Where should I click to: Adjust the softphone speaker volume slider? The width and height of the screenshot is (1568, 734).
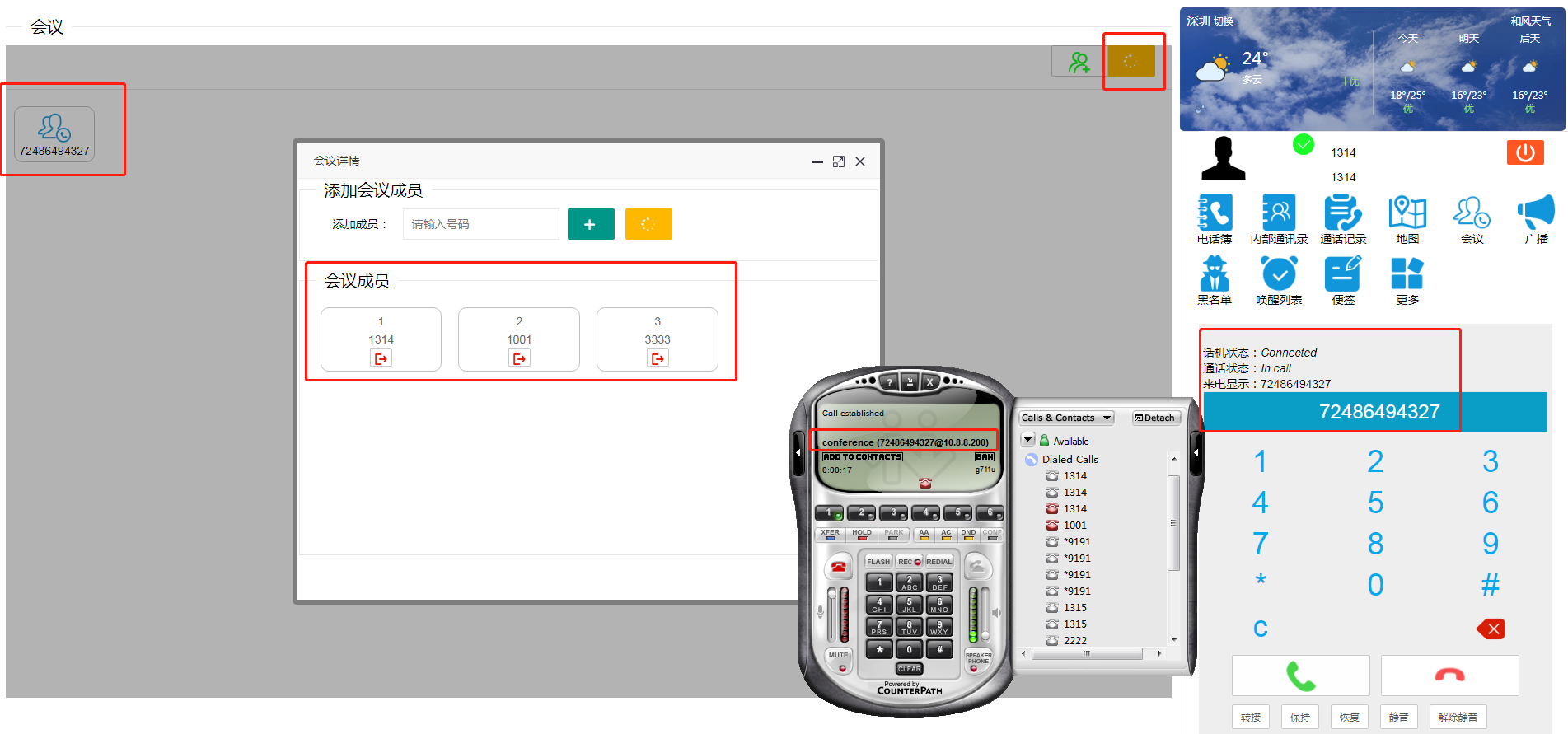pyautogui.click(x=985, y=614)
